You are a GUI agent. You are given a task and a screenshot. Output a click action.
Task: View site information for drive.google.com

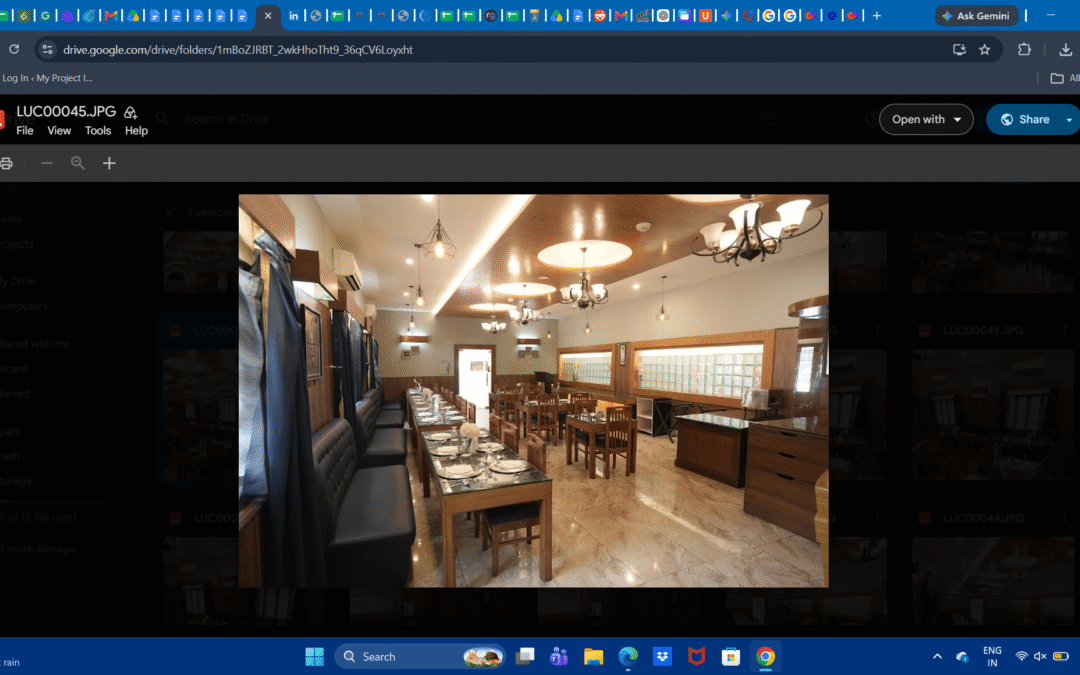pos(47,50)
